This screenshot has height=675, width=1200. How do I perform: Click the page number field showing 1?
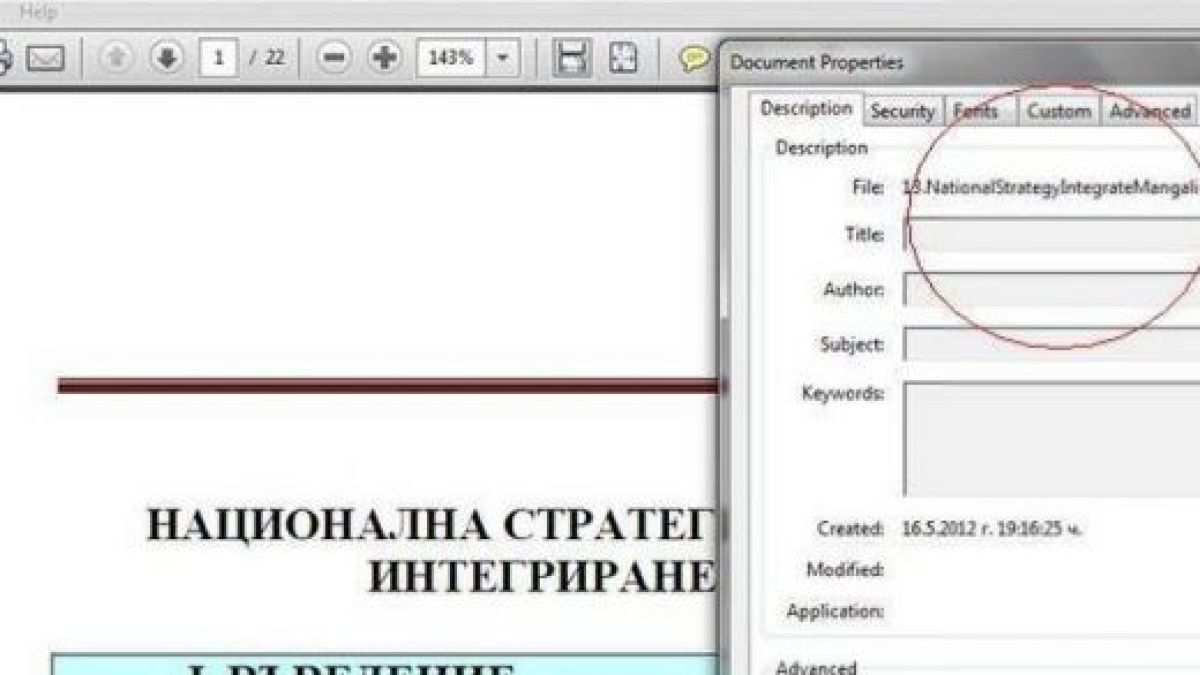pos(218,58)
